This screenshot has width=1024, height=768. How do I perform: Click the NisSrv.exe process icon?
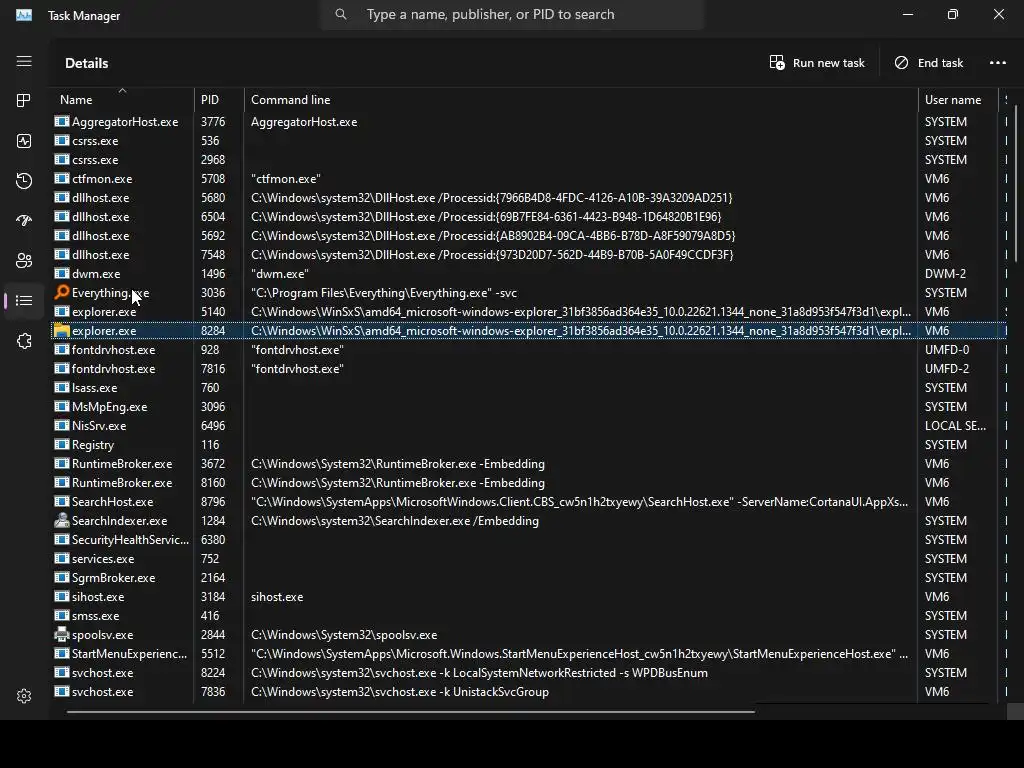[x=61, y=425]
